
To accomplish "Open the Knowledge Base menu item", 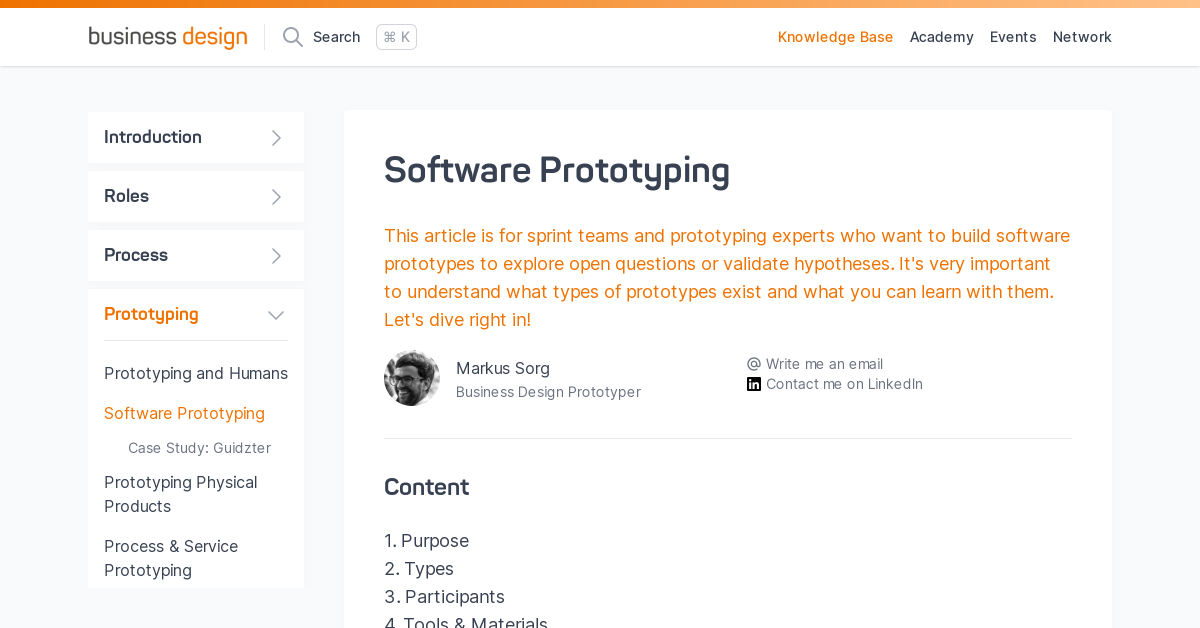I will tap(835, 37).
